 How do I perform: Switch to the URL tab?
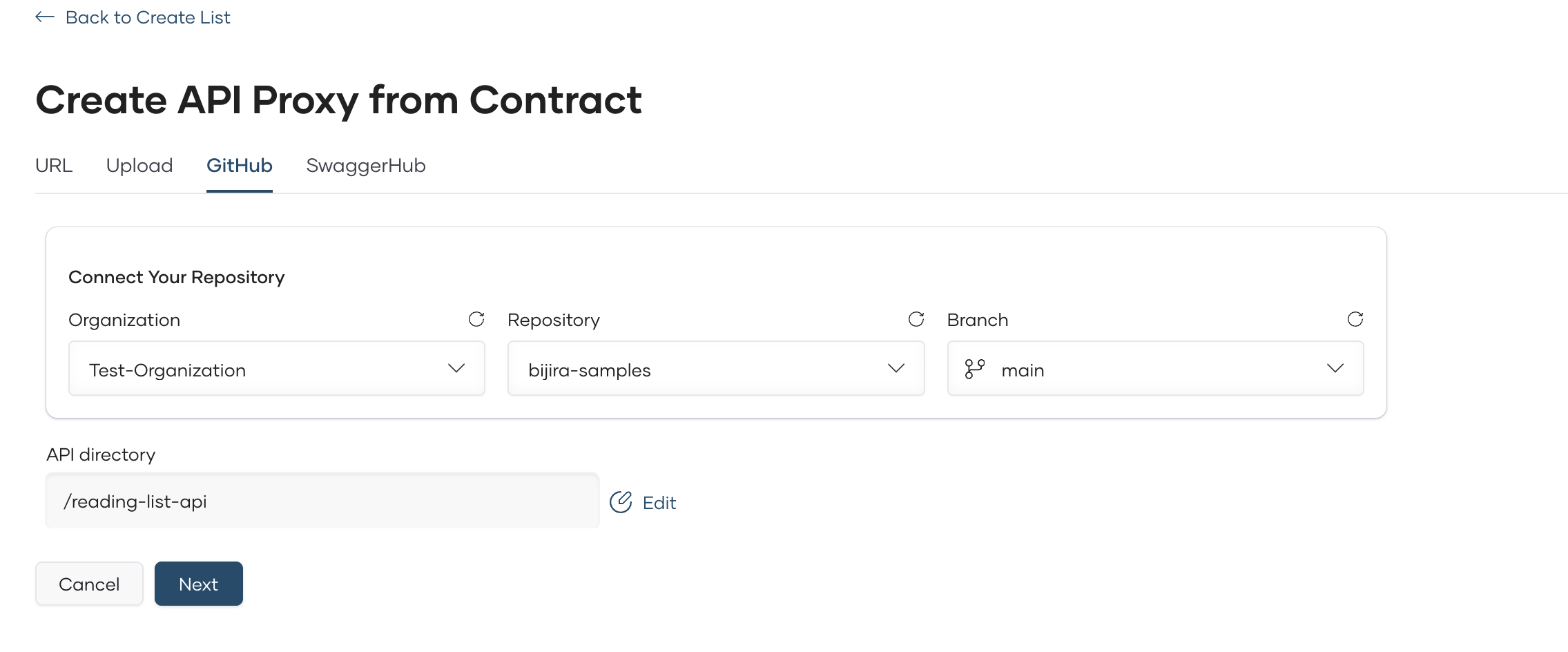pyautogui.click(x=53, y=165)
